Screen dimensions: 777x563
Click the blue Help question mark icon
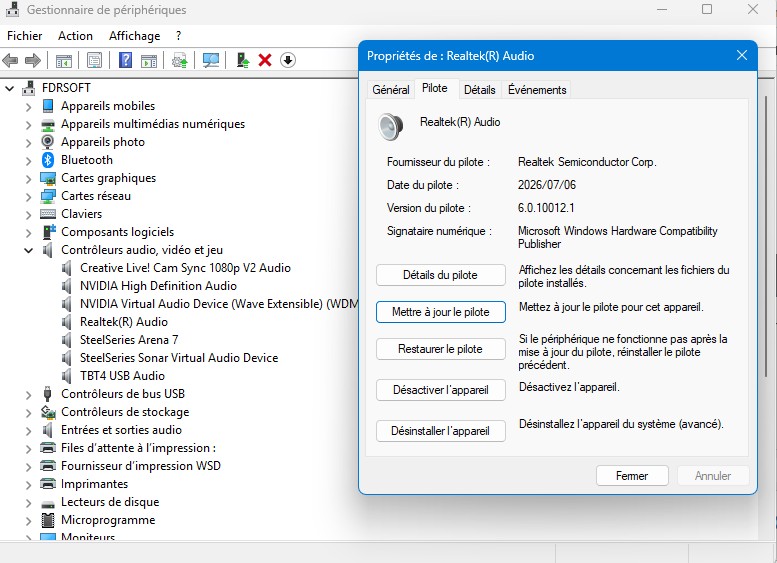pos(125,60)
